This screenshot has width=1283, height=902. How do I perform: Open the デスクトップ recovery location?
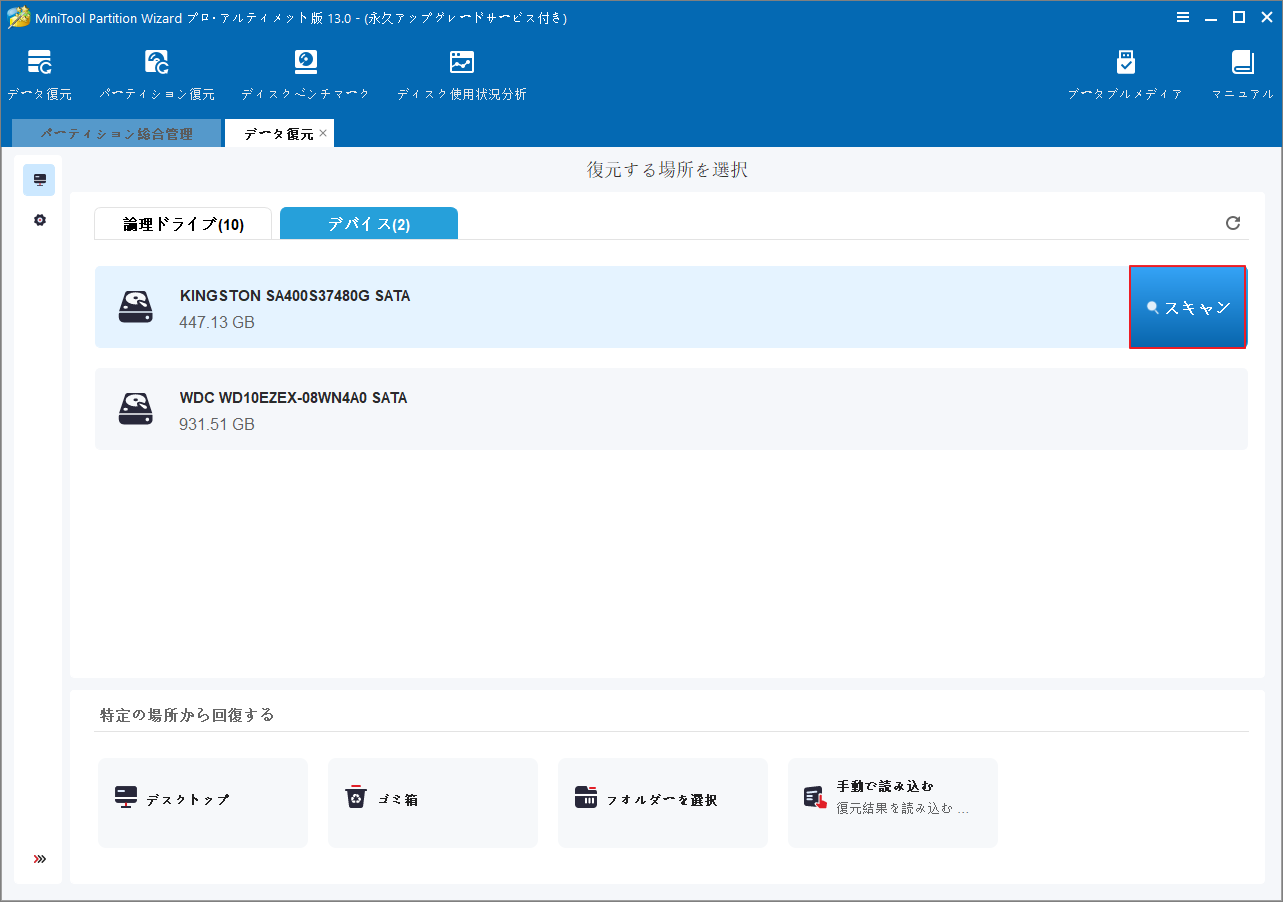pyautogui.click(x=202, y=801)
